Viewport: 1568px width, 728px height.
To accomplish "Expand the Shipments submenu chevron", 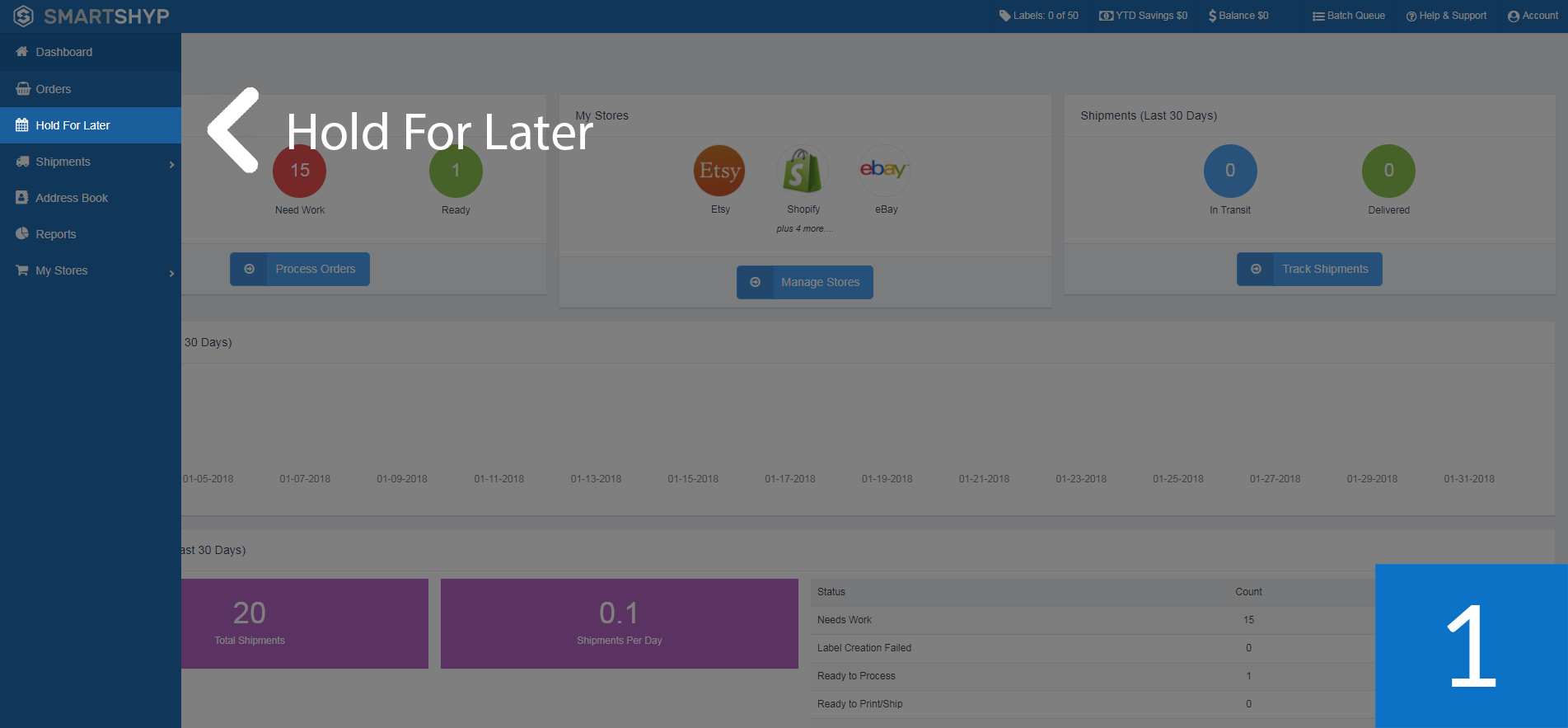I will click(x=171, y=165).
